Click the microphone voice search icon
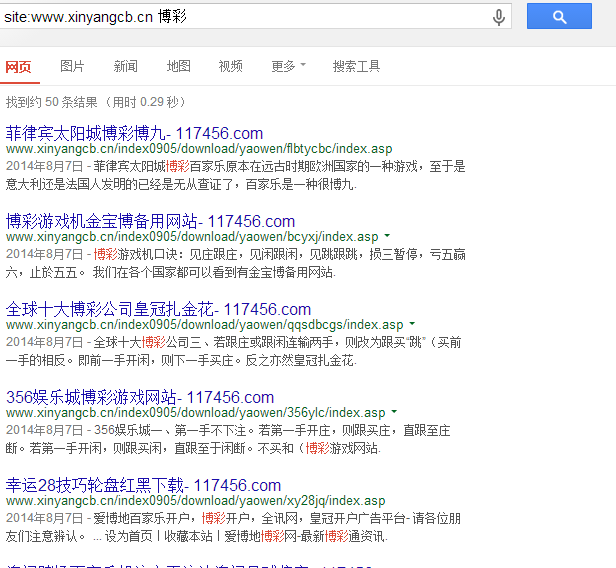 pyautogui.click(x=499, y=17)
